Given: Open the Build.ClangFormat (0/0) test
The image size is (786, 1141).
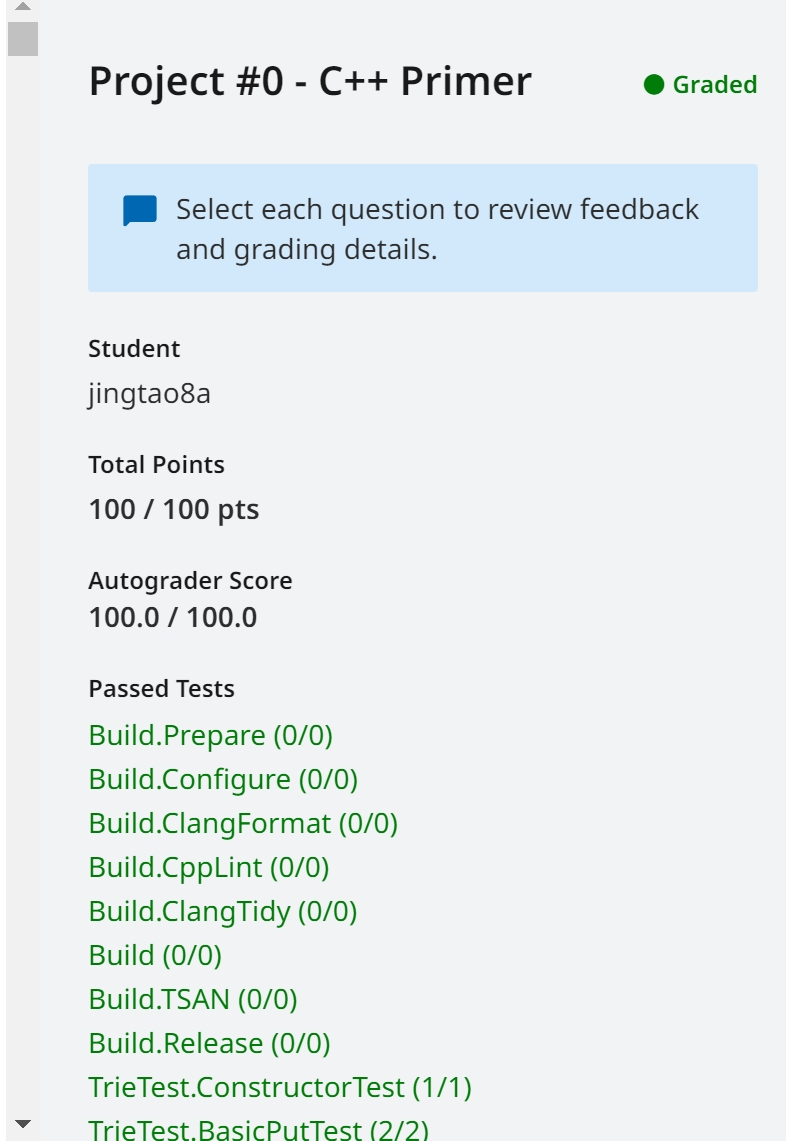Looking at the screenshot, I should [243, 824].
